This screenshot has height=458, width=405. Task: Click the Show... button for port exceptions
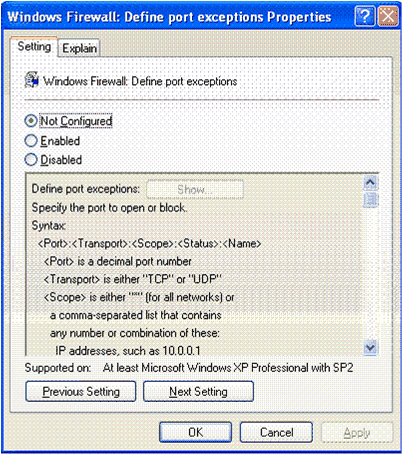click(195, 189)
